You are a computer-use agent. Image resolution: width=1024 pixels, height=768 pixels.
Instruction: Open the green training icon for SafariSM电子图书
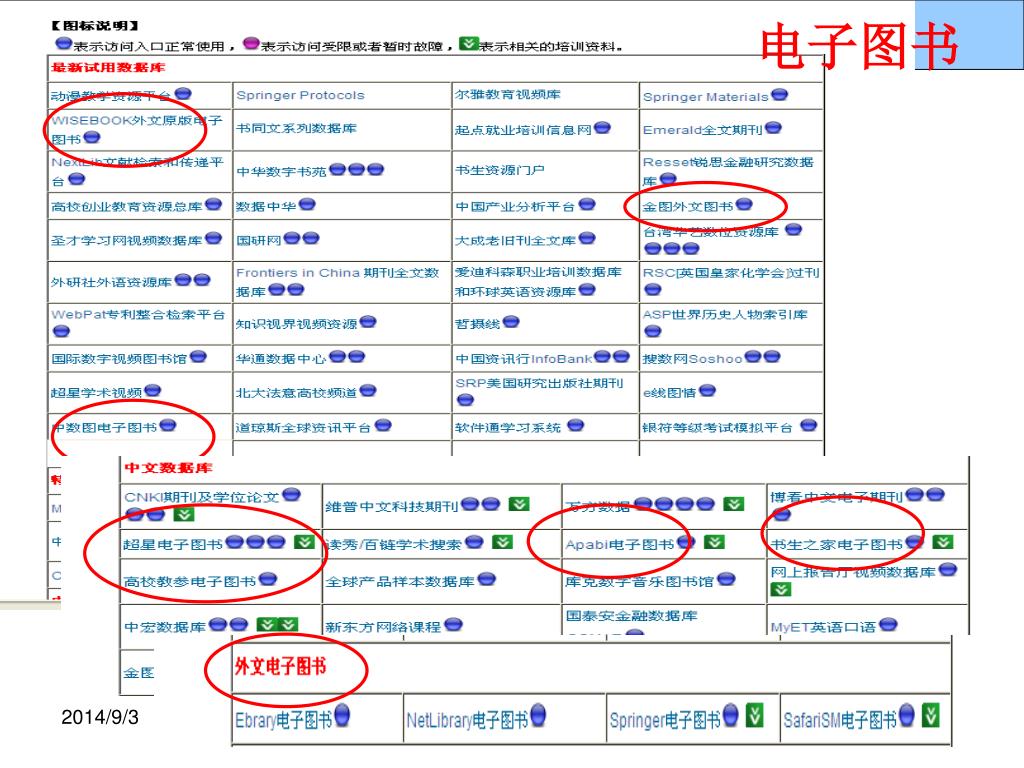pos(931,716)
